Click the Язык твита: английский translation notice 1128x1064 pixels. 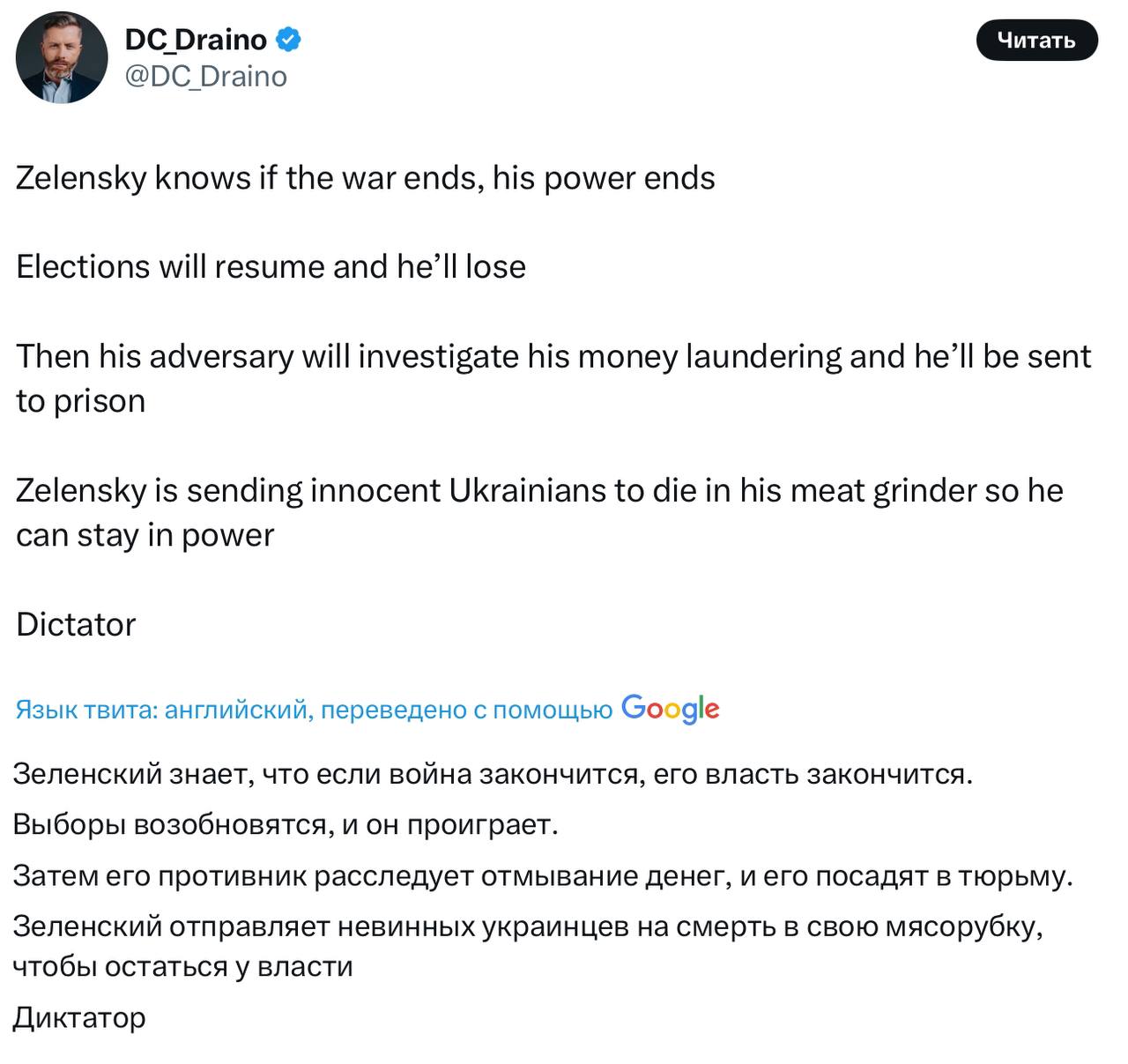313,710
